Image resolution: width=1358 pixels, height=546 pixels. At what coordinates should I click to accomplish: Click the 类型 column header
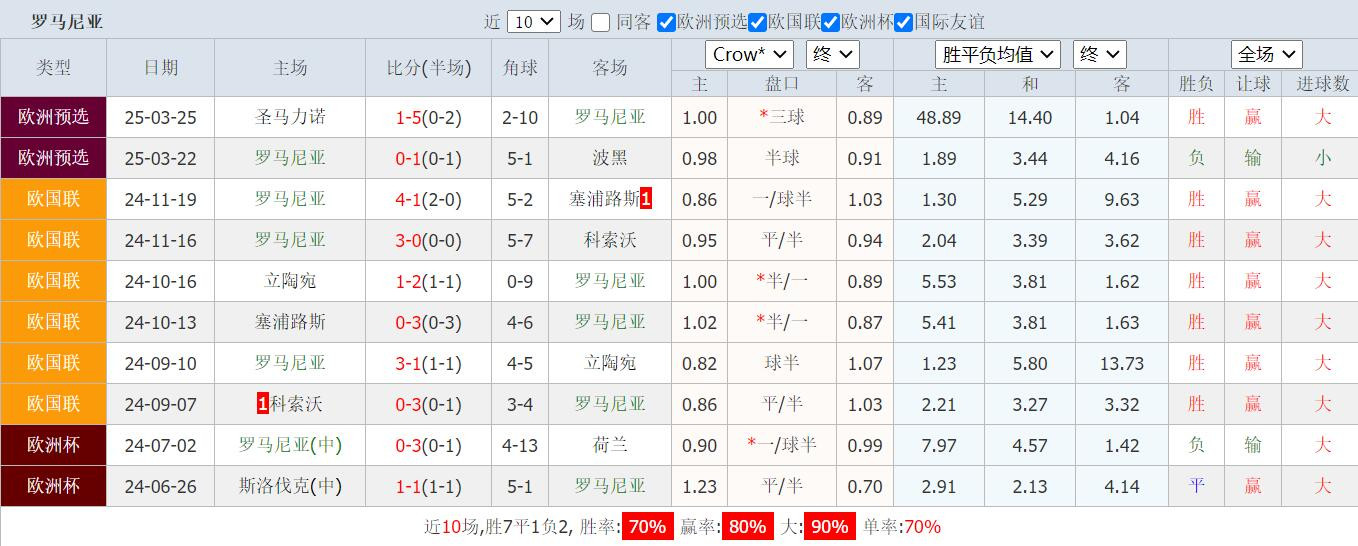(x=54, y=68)
